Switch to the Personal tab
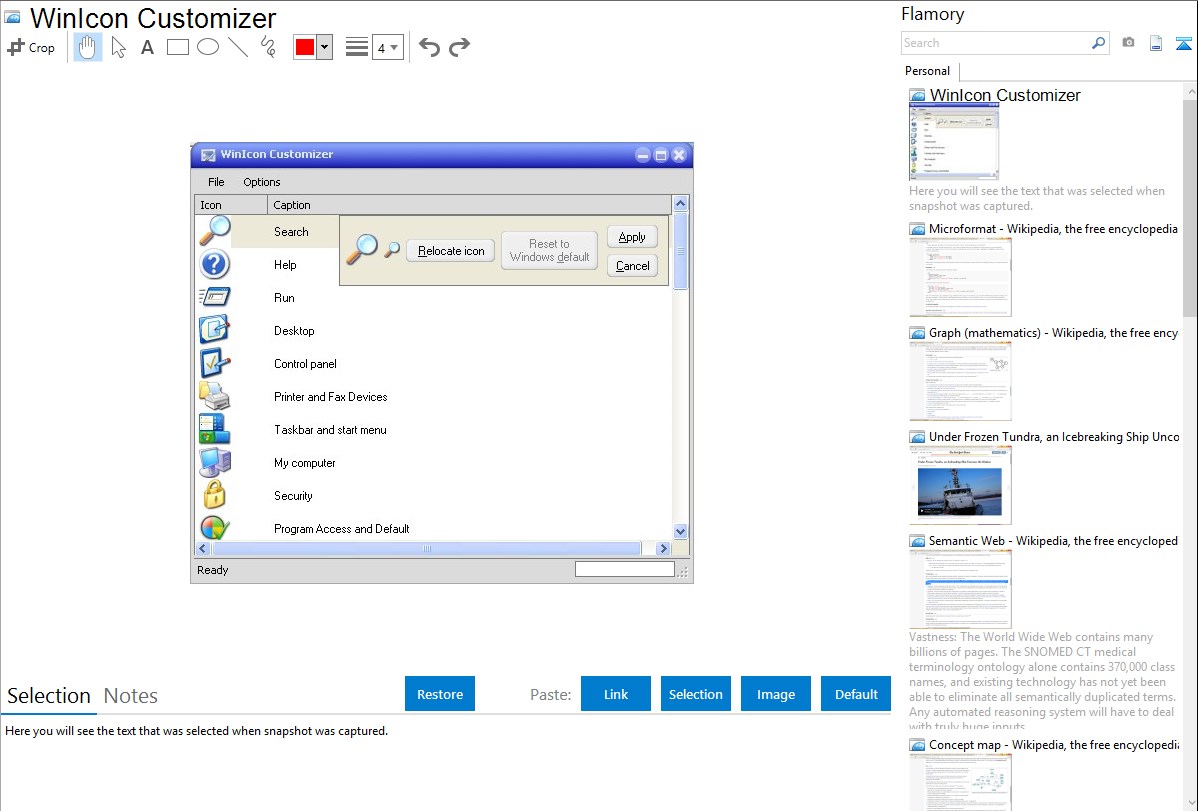The width and height of the screenshot is (1198, 811). 927,70
